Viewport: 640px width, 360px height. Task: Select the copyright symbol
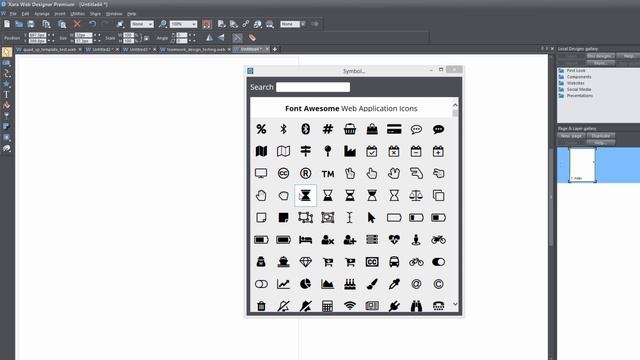tap(438, 284)
